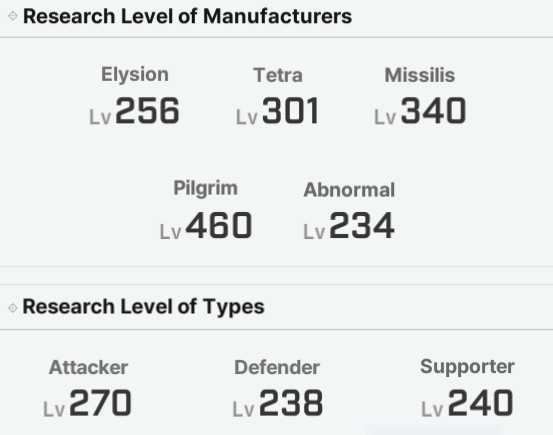Select the Defender type label
This screenshot has height=435, width=553.
(x=277, y=367)
